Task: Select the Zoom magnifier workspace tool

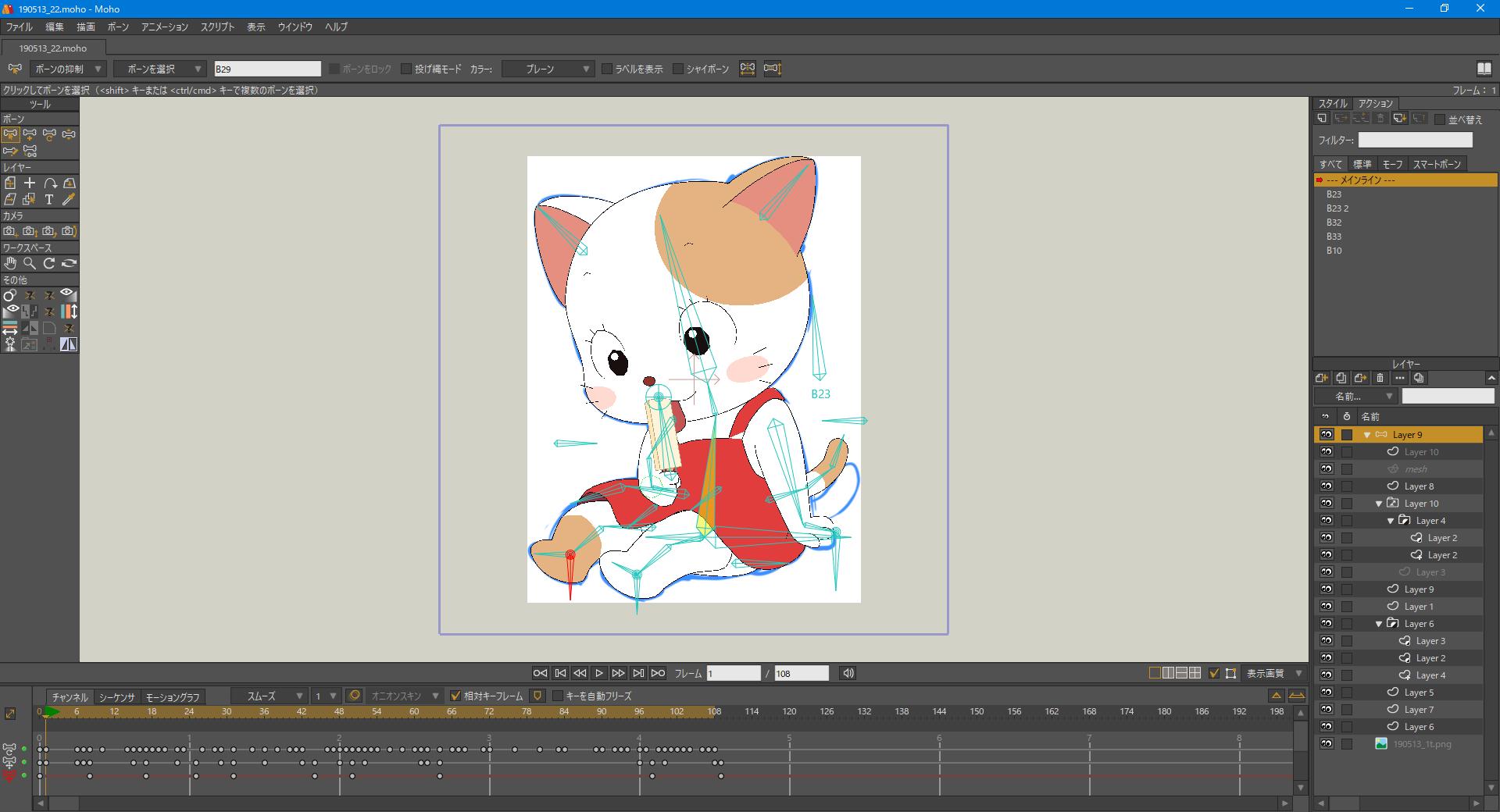Action: tap(30, 263)
